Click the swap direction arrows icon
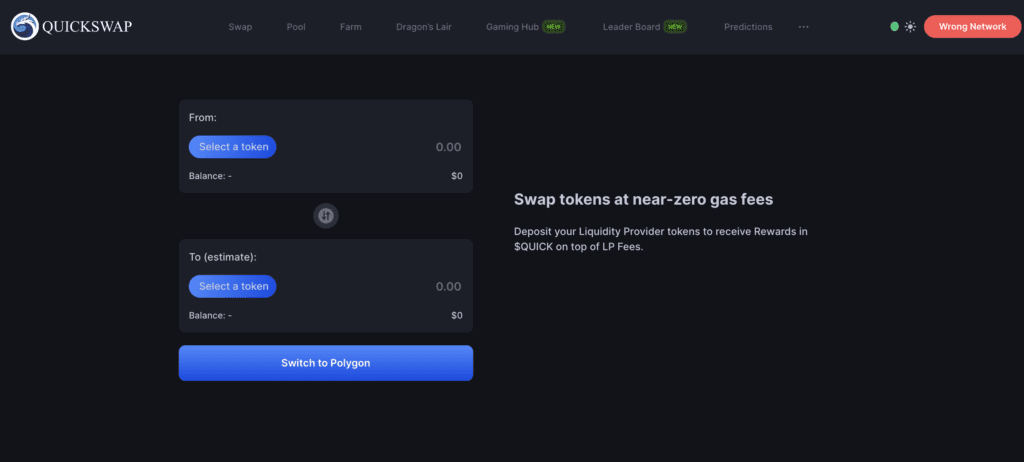The height and width of the screenshot is (462, 1024). 326,216
